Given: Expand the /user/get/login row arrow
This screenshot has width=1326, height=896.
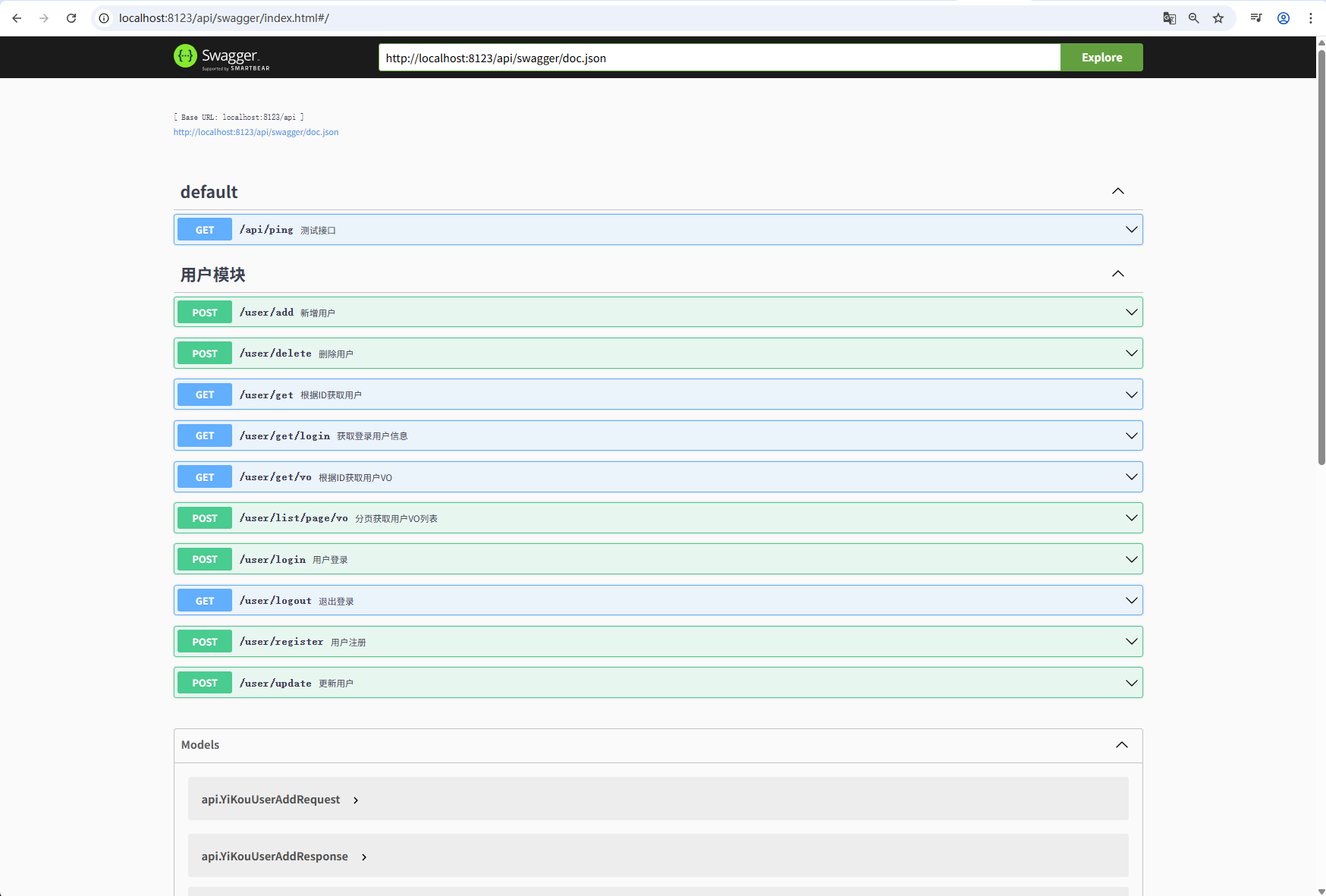Looking at the screenshot, I should tap(1131, 435).
